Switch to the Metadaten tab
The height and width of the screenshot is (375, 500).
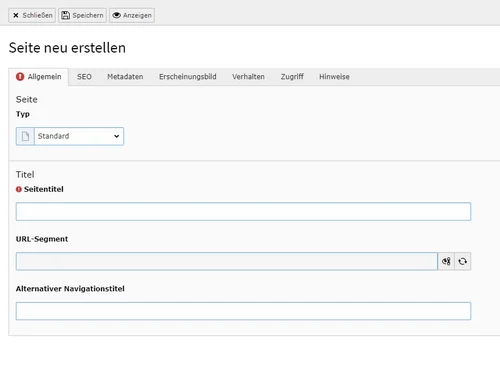pos(125,77)
